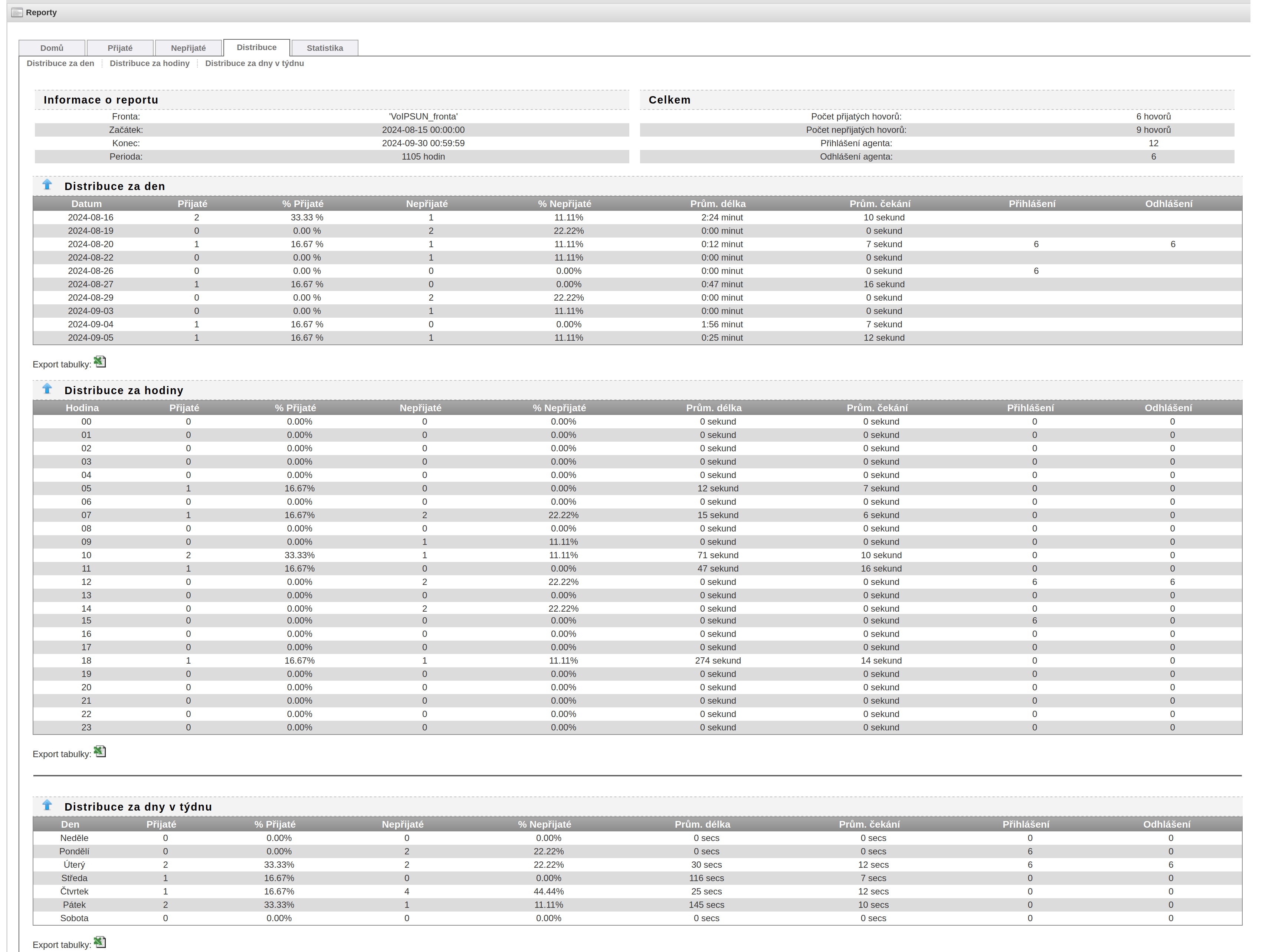Click the Pátek row label
This screenshot has width=1272, height=952.
74,905
